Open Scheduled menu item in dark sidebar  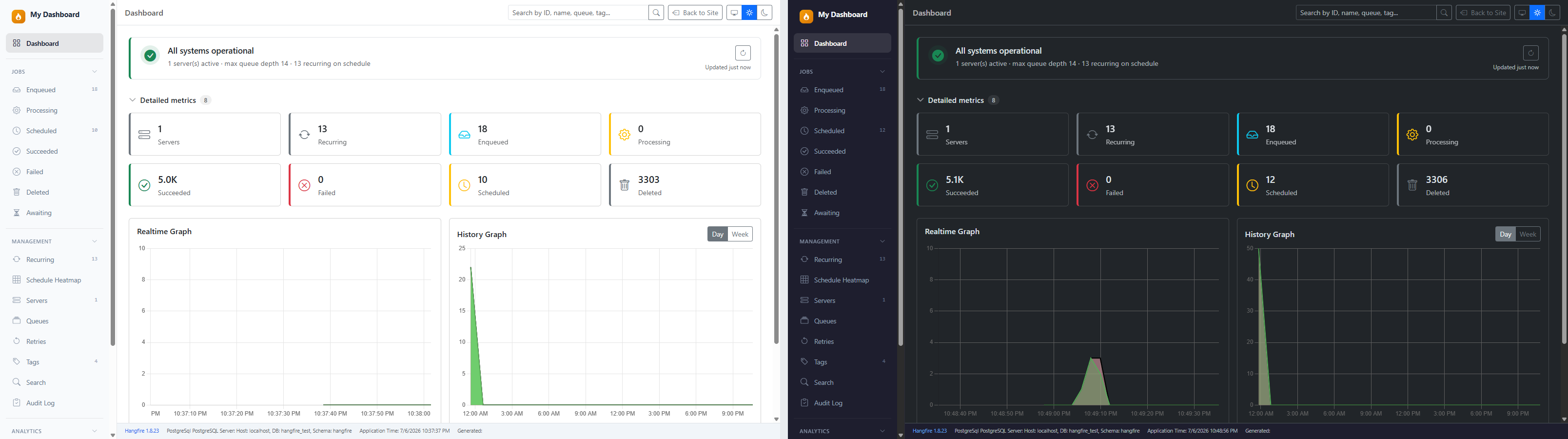[x=843, y=131]
